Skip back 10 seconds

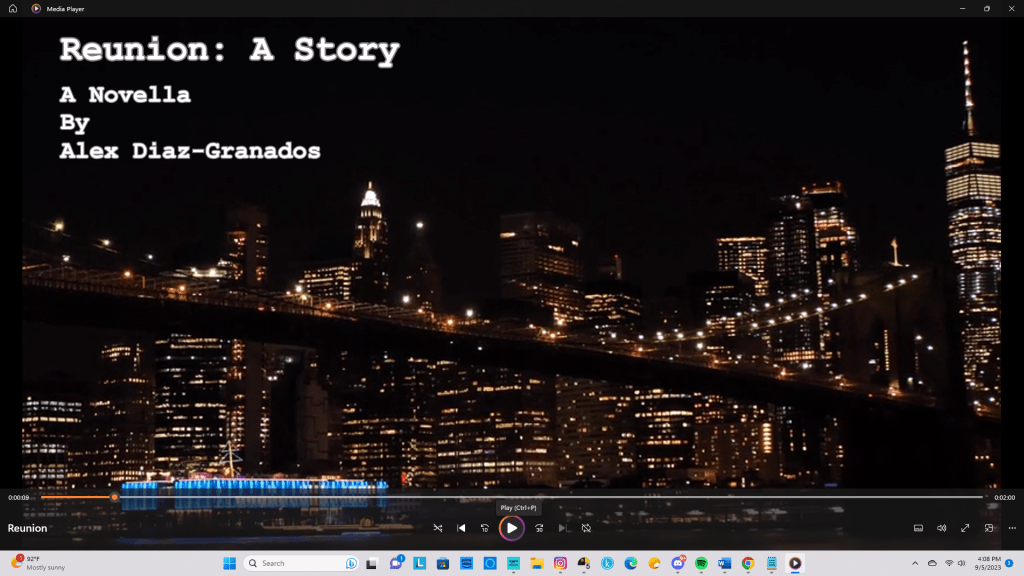485,528
